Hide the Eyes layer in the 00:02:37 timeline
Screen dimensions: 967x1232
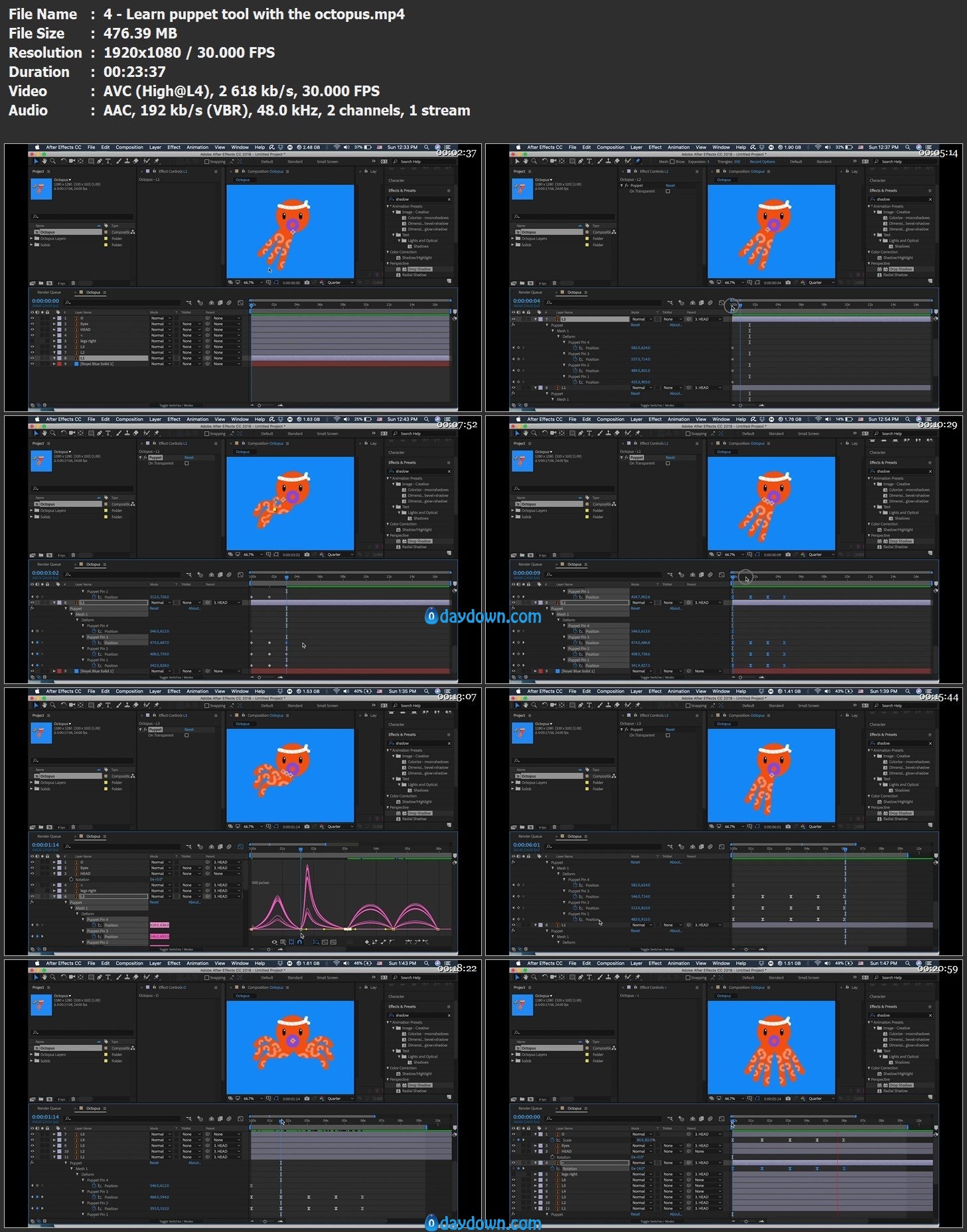click(x=32, y=324)
